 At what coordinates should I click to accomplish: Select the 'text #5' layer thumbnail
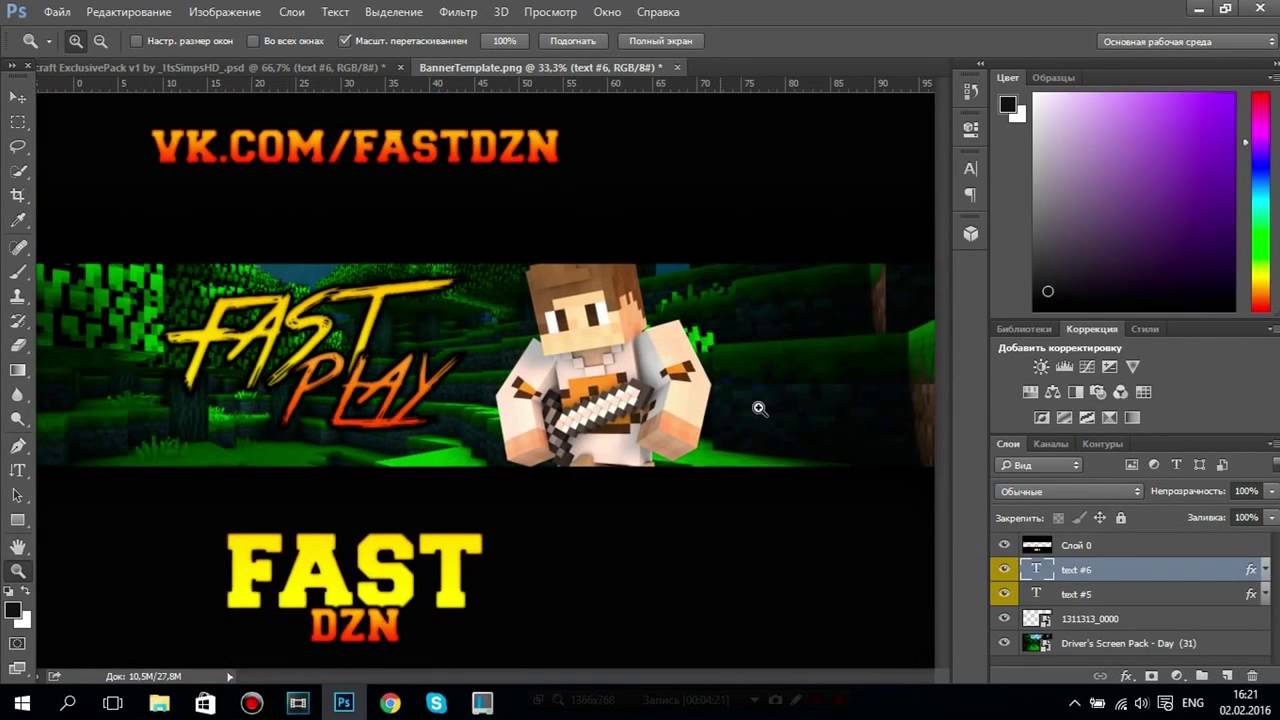click(1036, 594)
